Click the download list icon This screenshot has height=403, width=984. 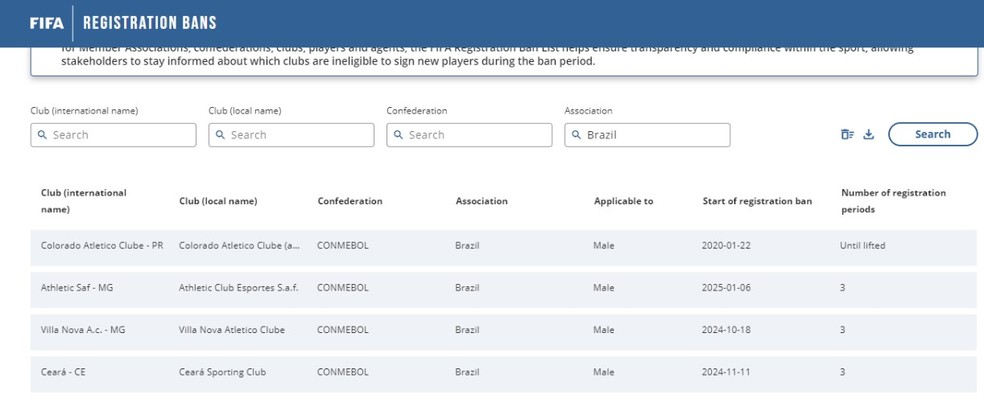[869, 135]
